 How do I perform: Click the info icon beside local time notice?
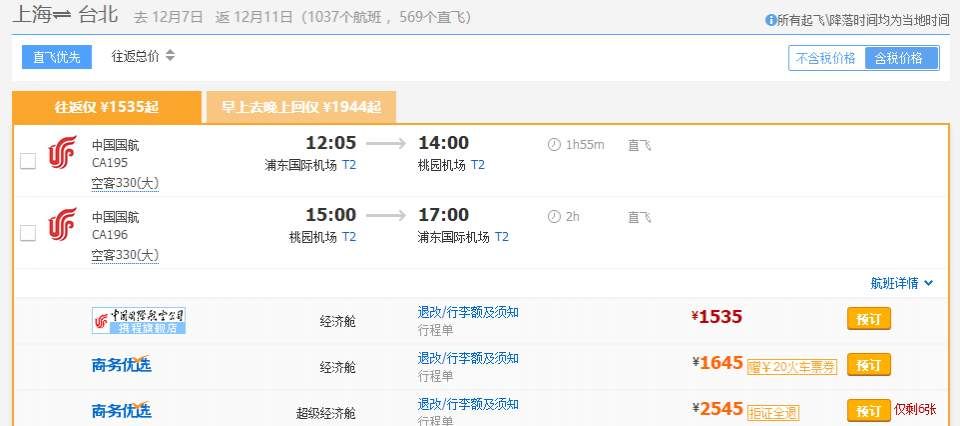pos(771,20)
